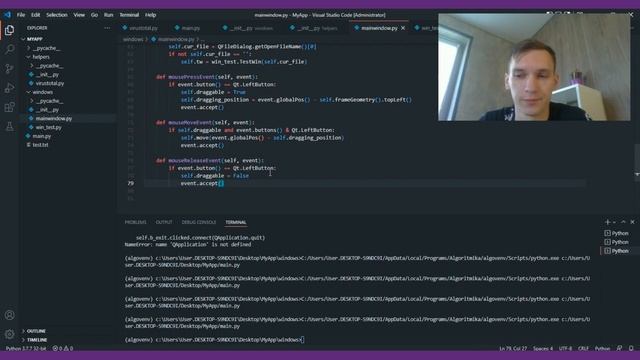Open the Manage gear icon
This screenshot has height=360, width=640.
pyautogui.click(x=9, y=334)
